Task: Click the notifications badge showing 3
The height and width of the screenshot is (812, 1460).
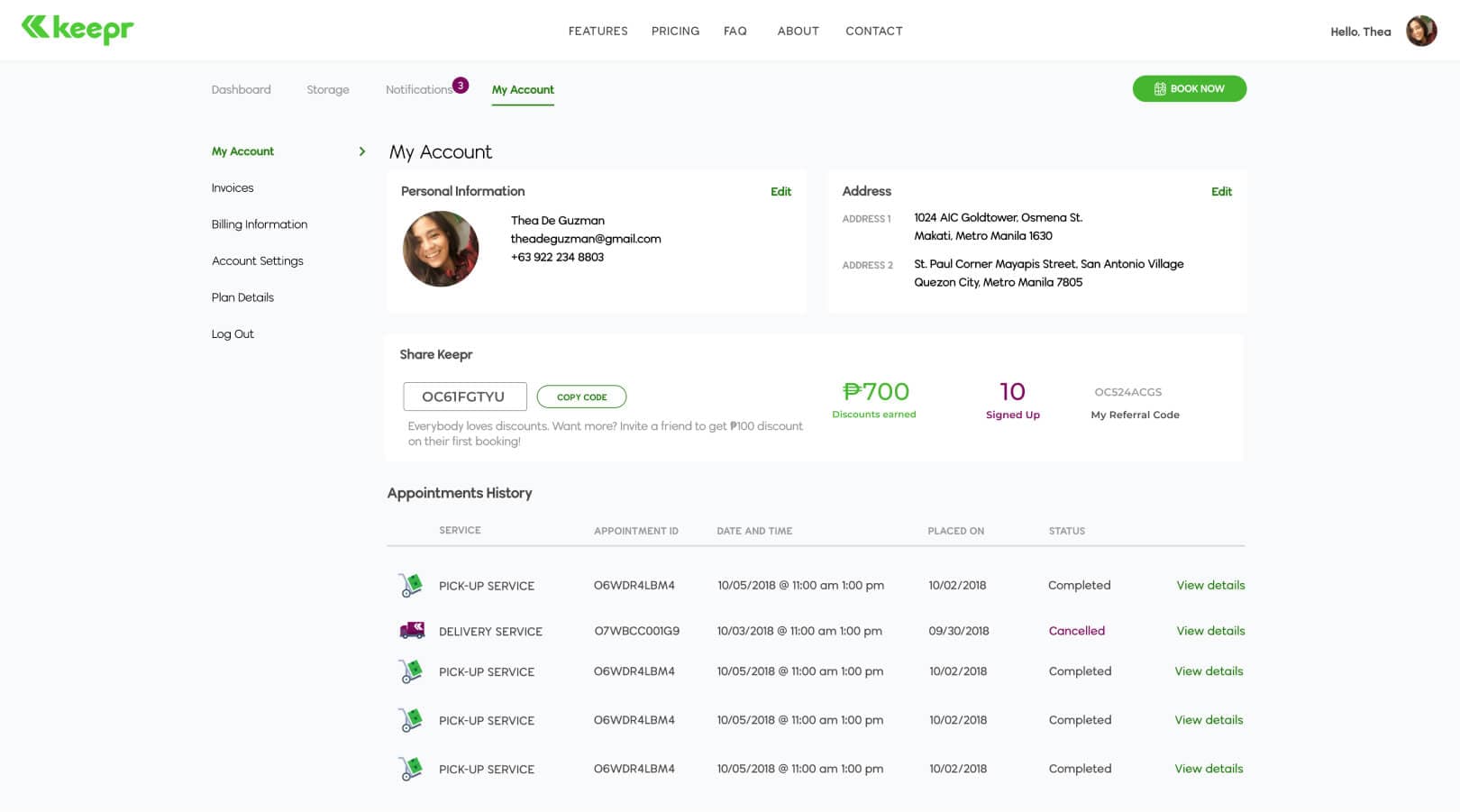Action: (x=461, y=86)
